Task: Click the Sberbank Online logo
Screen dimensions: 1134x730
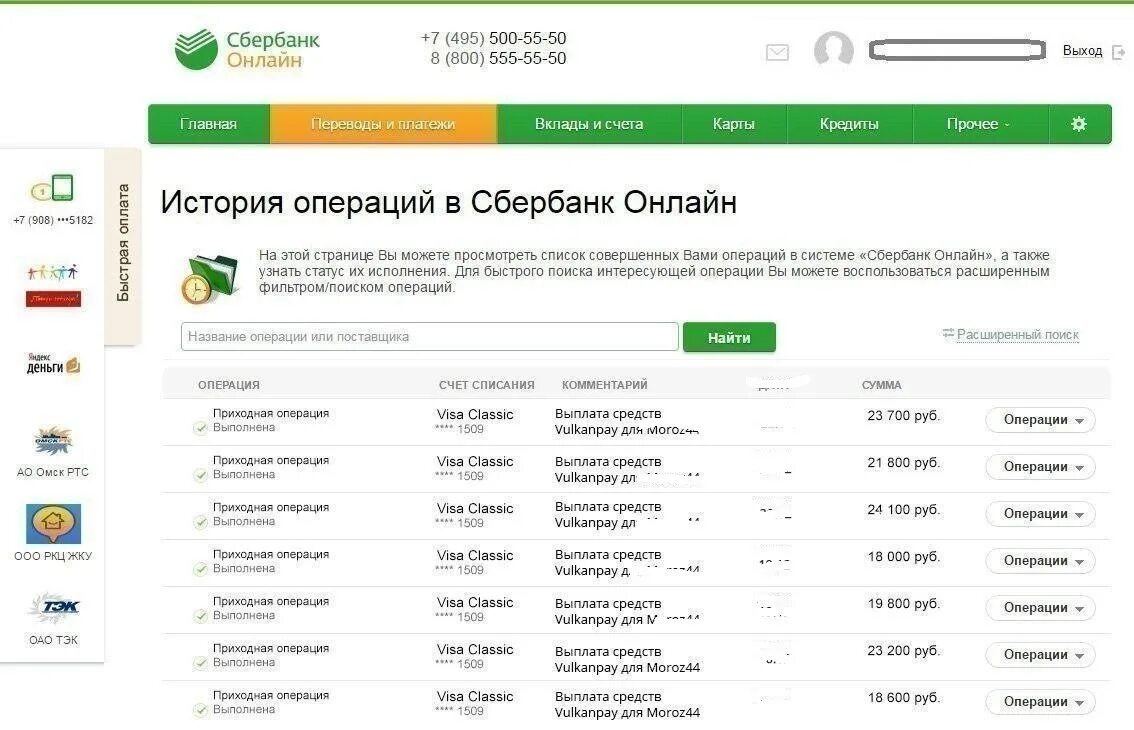Action: click(247, 49)
